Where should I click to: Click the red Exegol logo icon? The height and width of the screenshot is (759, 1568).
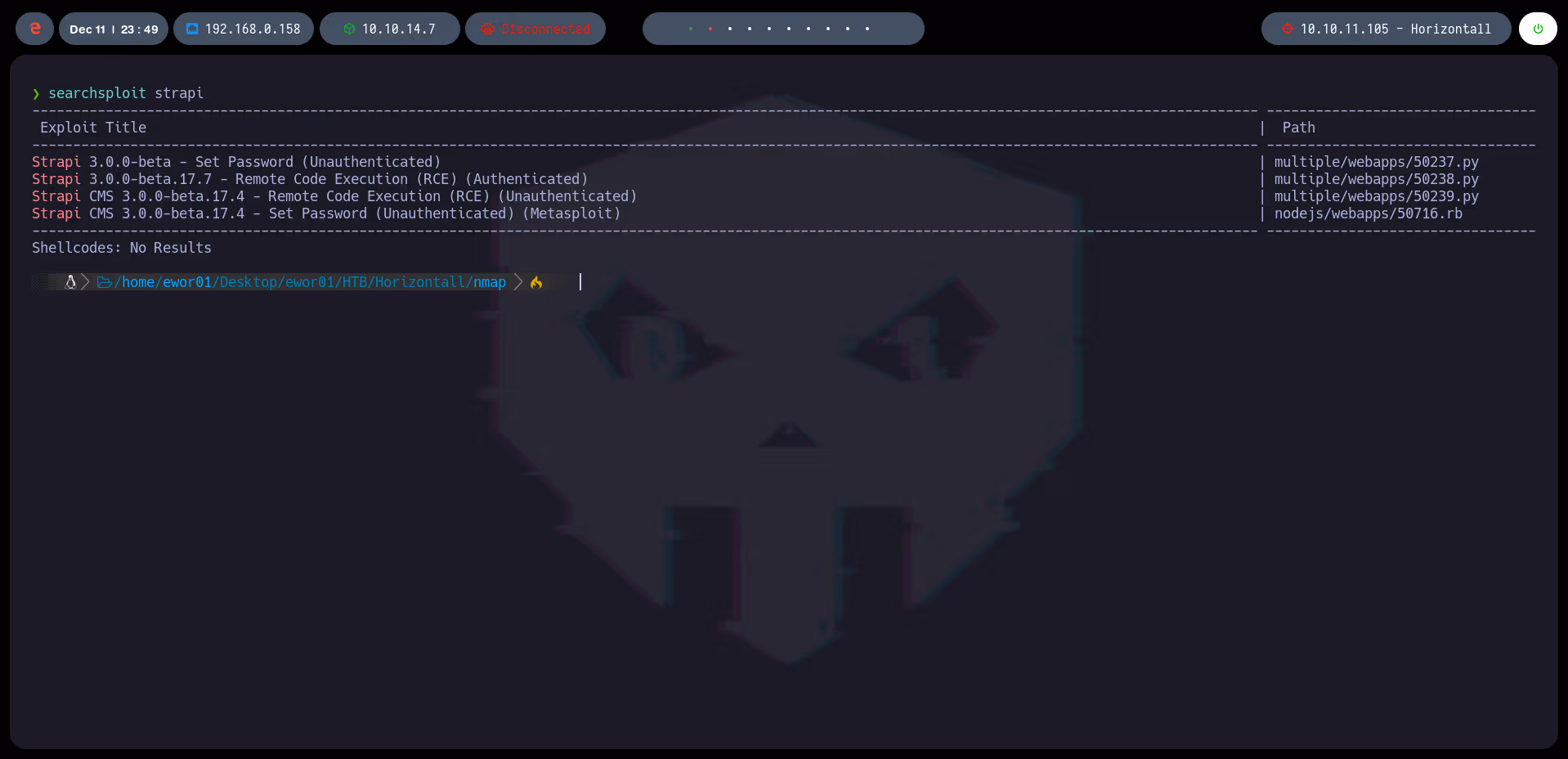point(34,29)
